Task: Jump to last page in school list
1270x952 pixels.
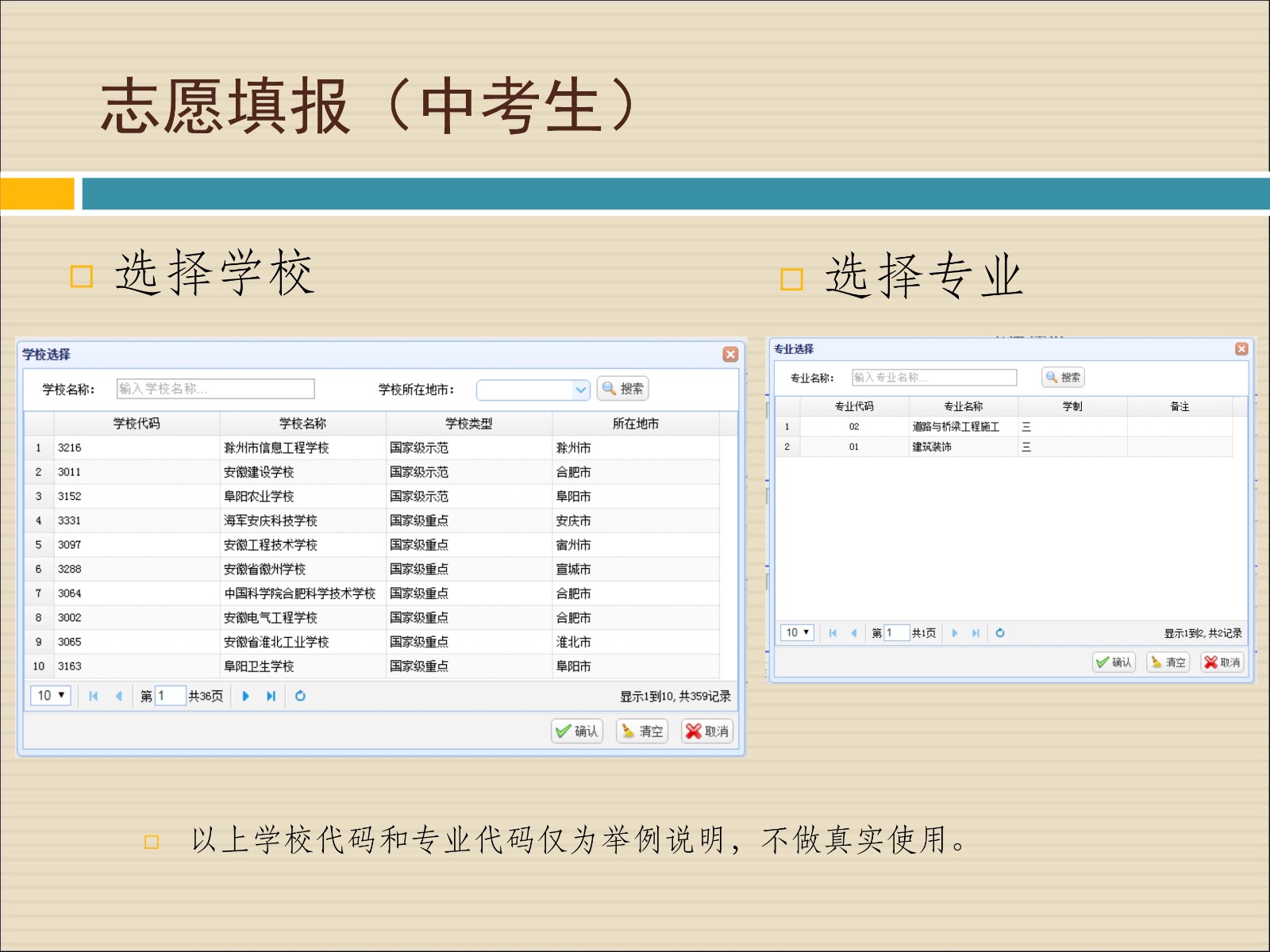Action: 271,696
